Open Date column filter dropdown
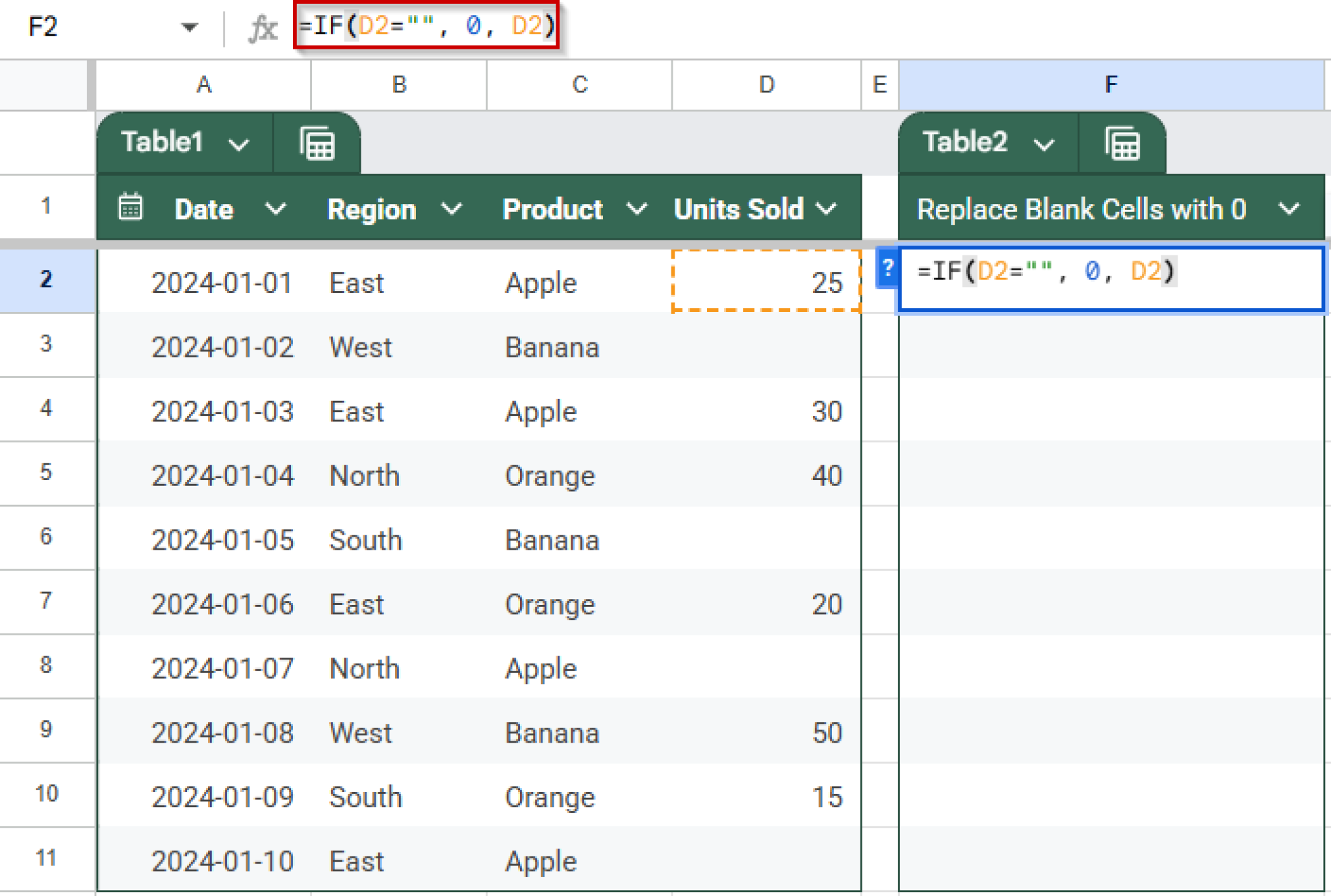 point(276,209)
